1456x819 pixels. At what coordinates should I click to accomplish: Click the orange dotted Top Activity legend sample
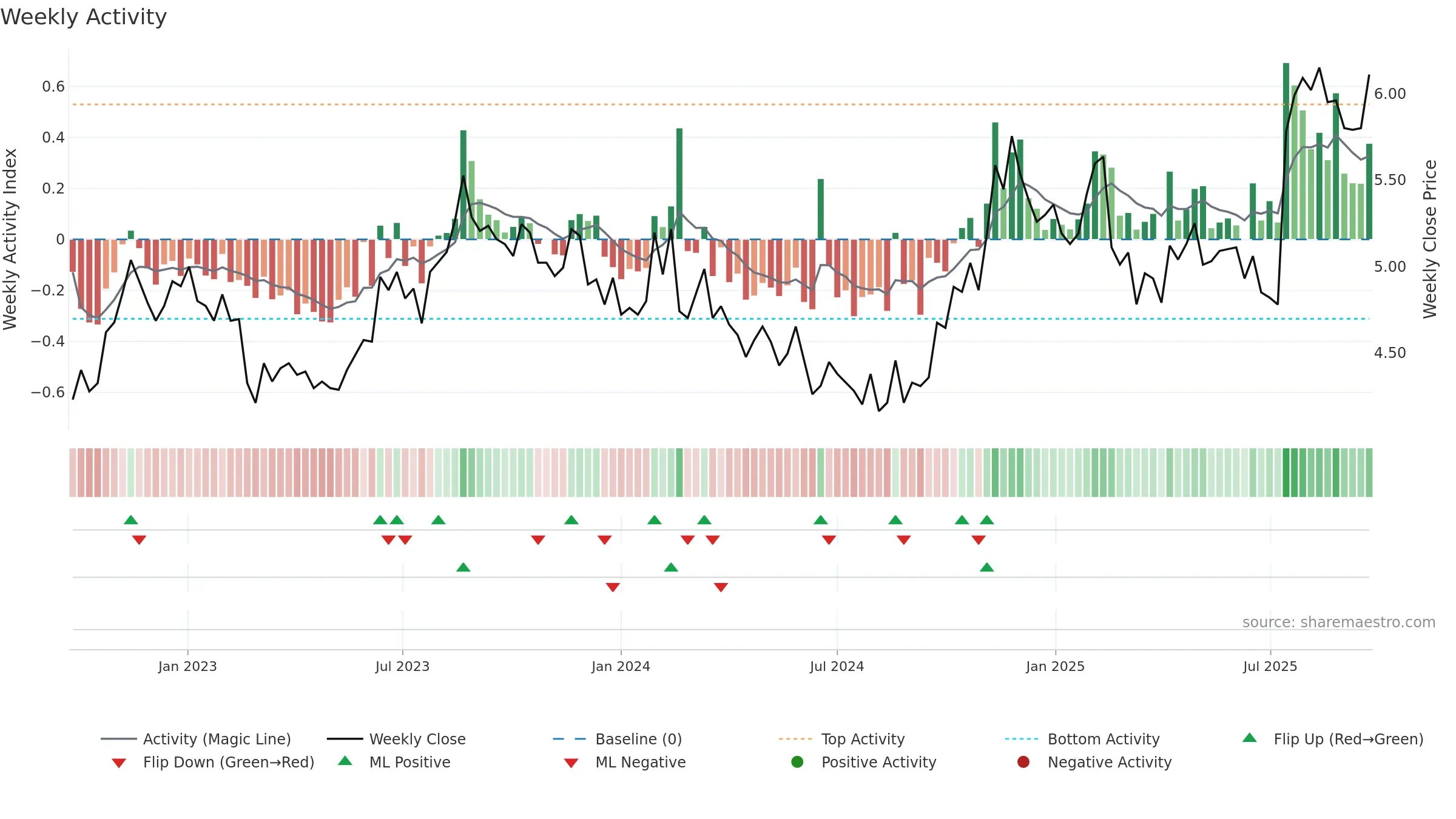[x=797, y=739]
